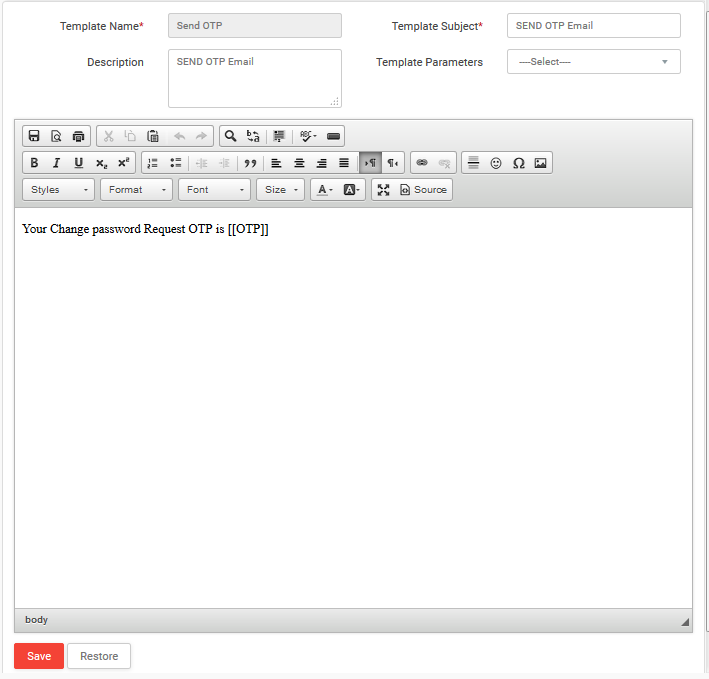Insert a numbered list
This screenshot has width=709, height=679.
(x=153, y=163)
